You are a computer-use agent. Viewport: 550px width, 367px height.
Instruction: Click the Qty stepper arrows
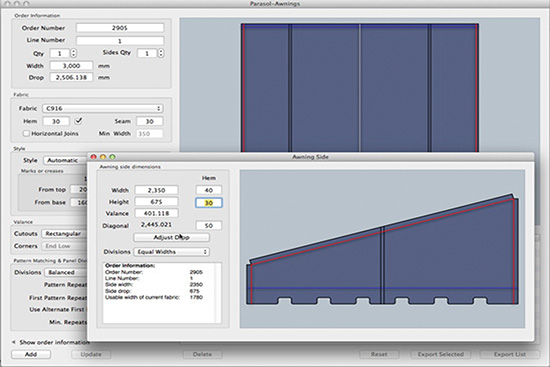point(73,53)
